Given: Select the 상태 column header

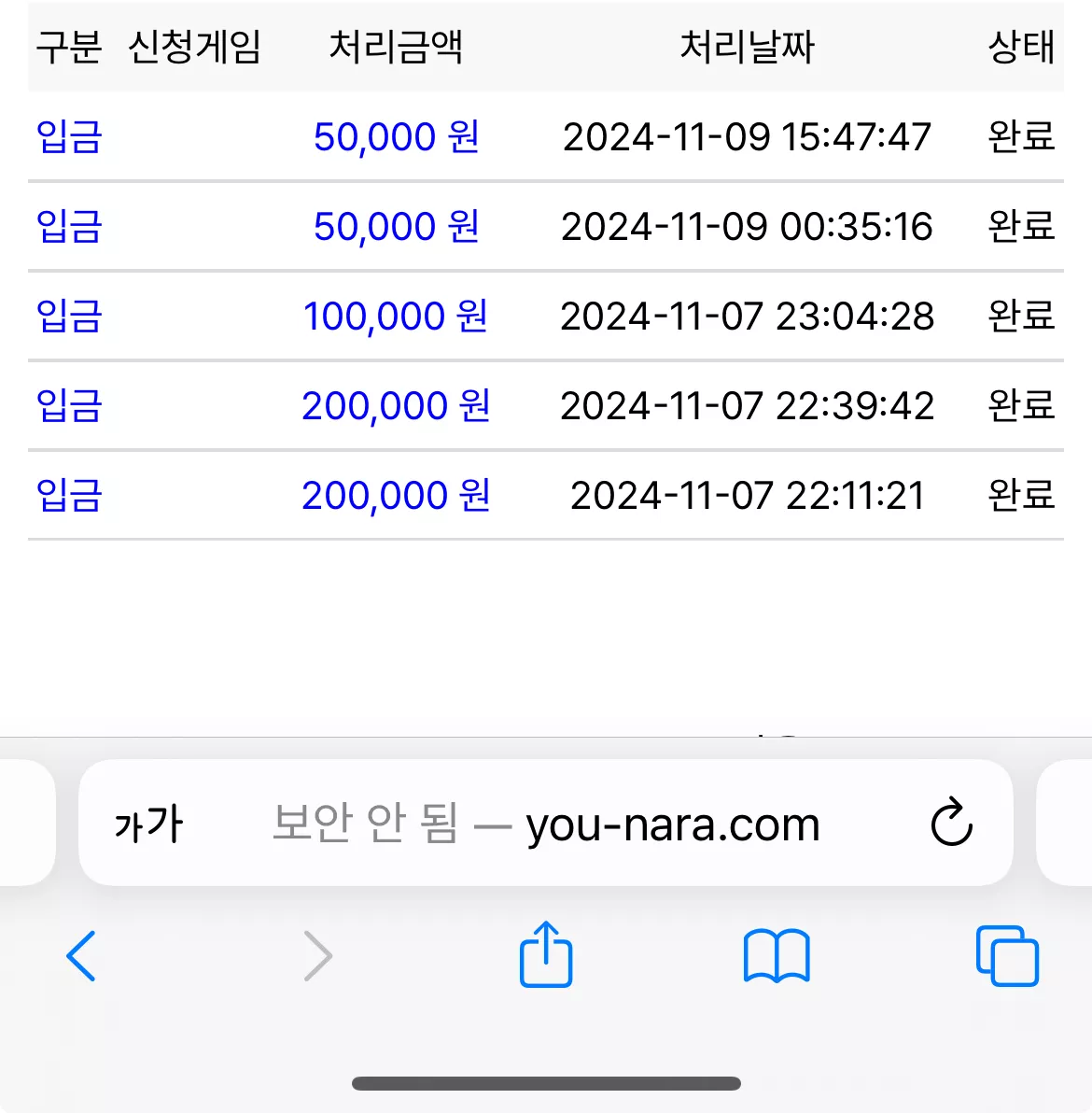Looking at the screenshot, I should (1021, 47).
